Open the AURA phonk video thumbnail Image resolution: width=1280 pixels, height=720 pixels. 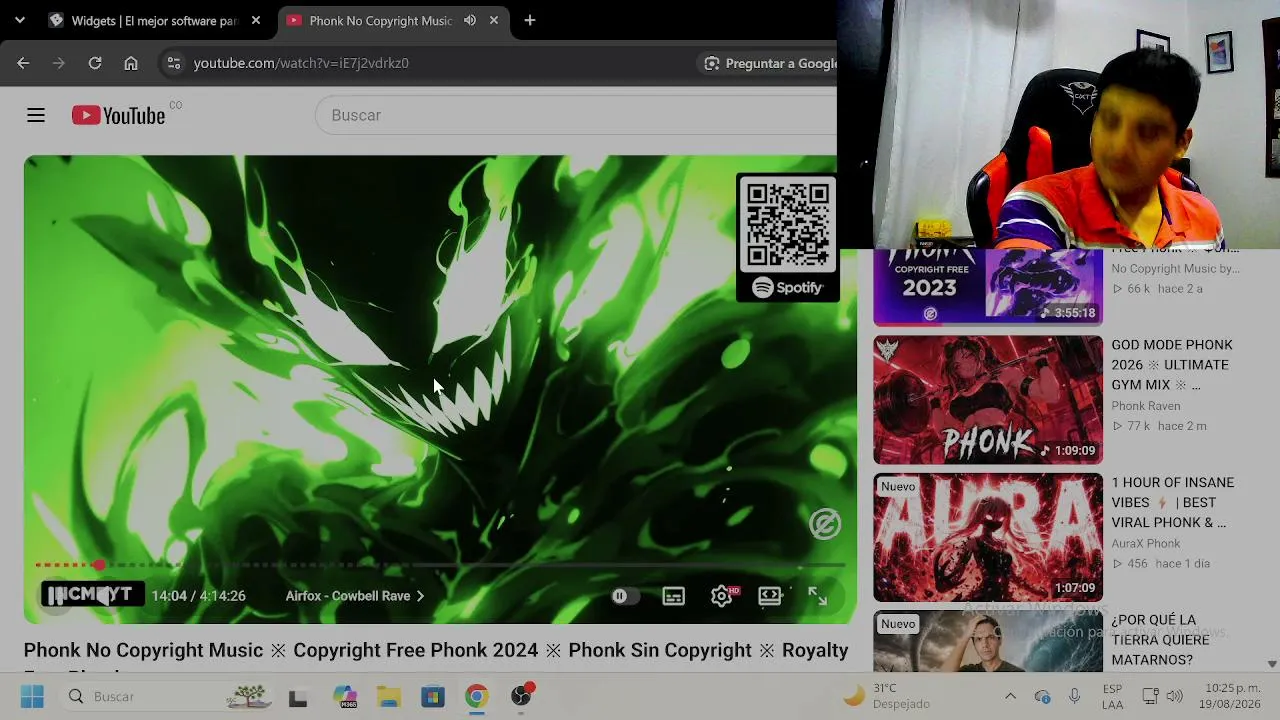point(988,538)
